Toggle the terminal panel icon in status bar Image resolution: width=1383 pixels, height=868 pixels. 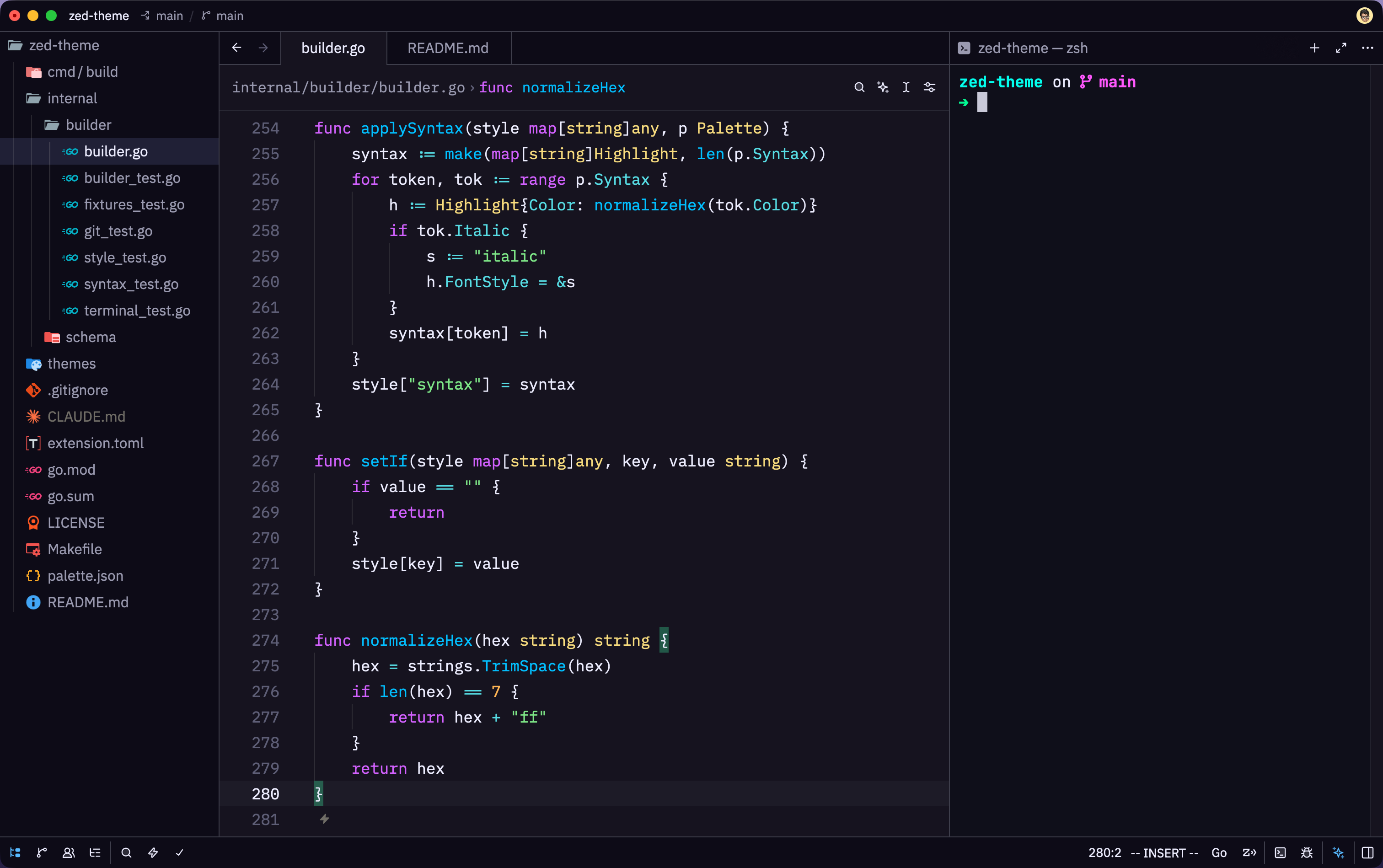tap(1280, 852)
